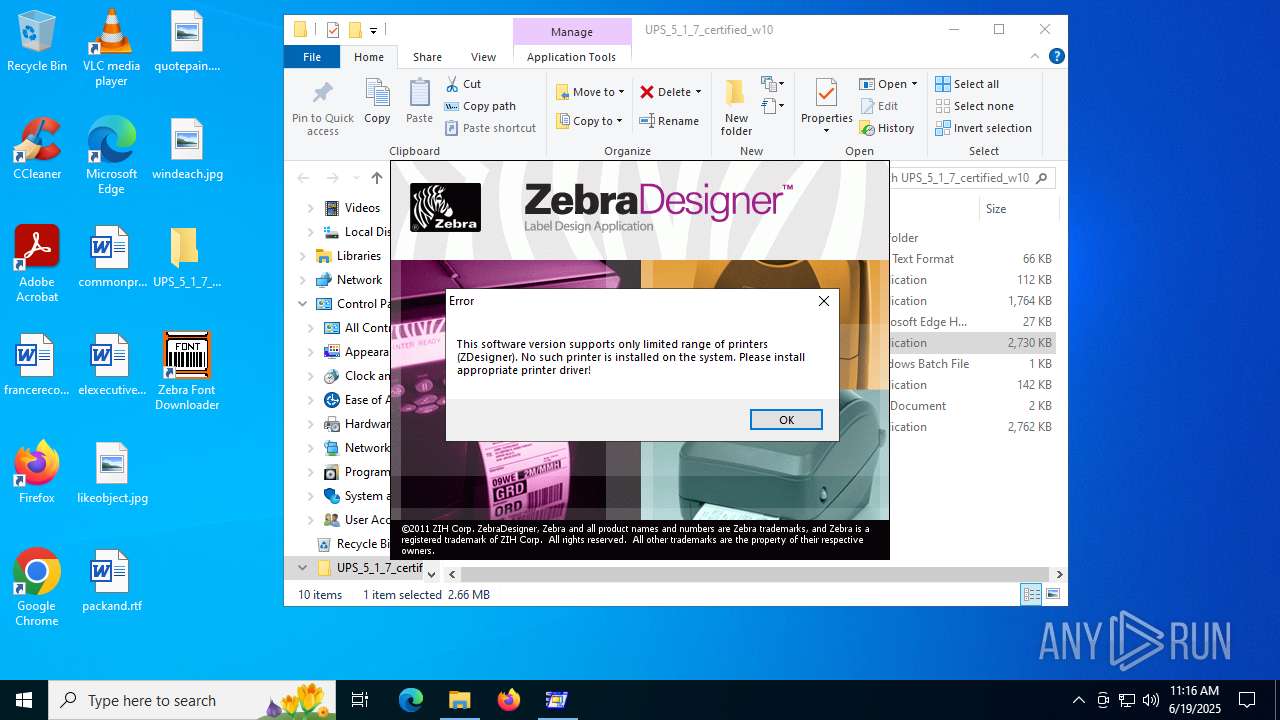The height and width of the screenshot is (720, 1280).
Task: Open File Explorer taskbar icon
Action: click(x=459, y=700)
